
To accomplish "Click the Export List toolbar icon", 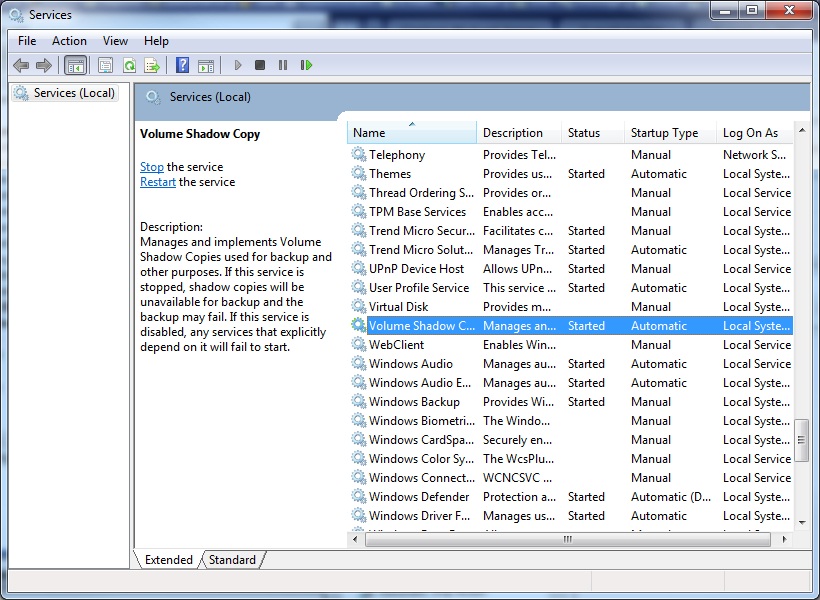I will tap(152, 65).
